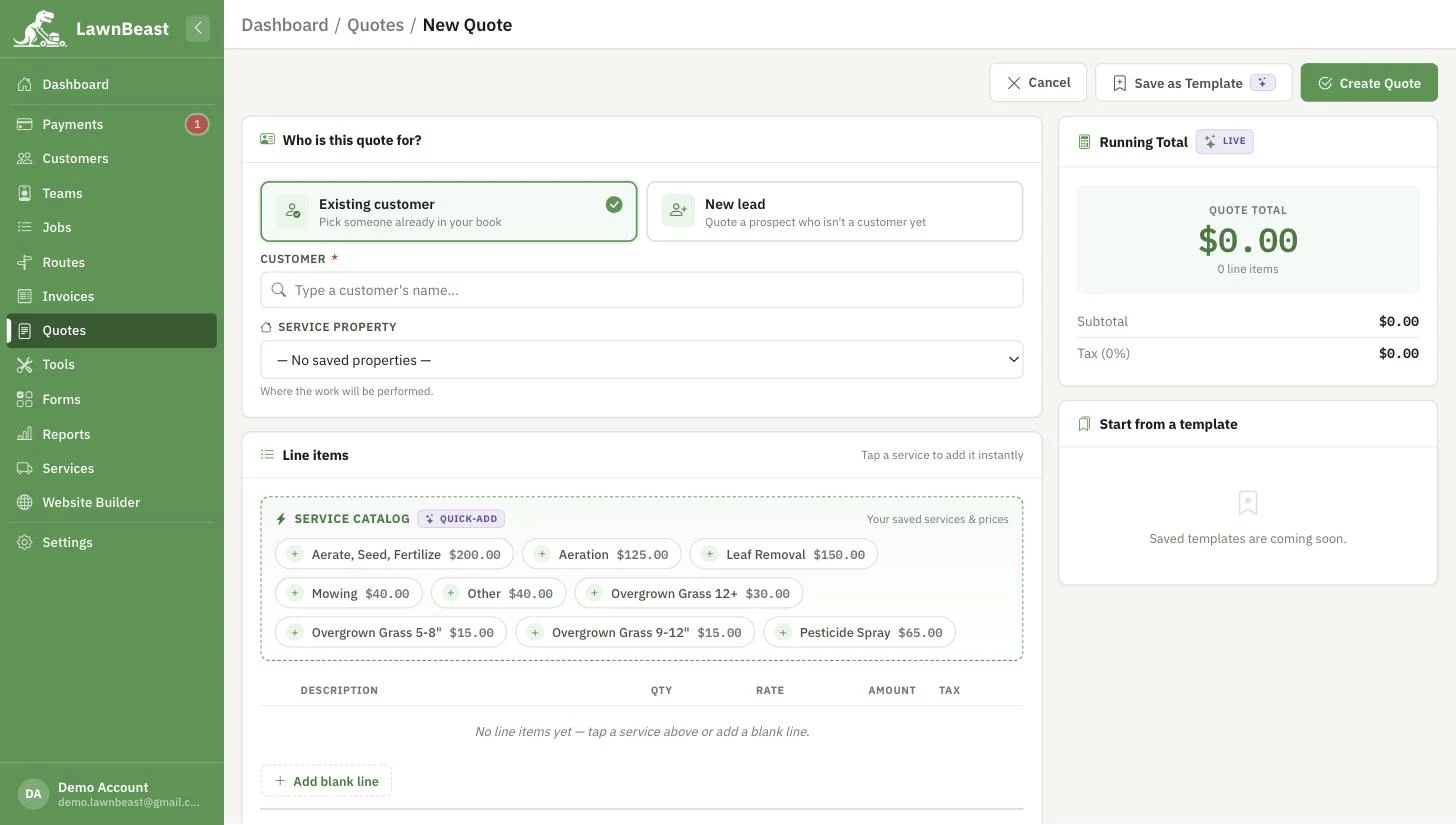Click the LIVE badge in Running Total
This screenshot has width=1456, height=825.
coord(1225,141)
